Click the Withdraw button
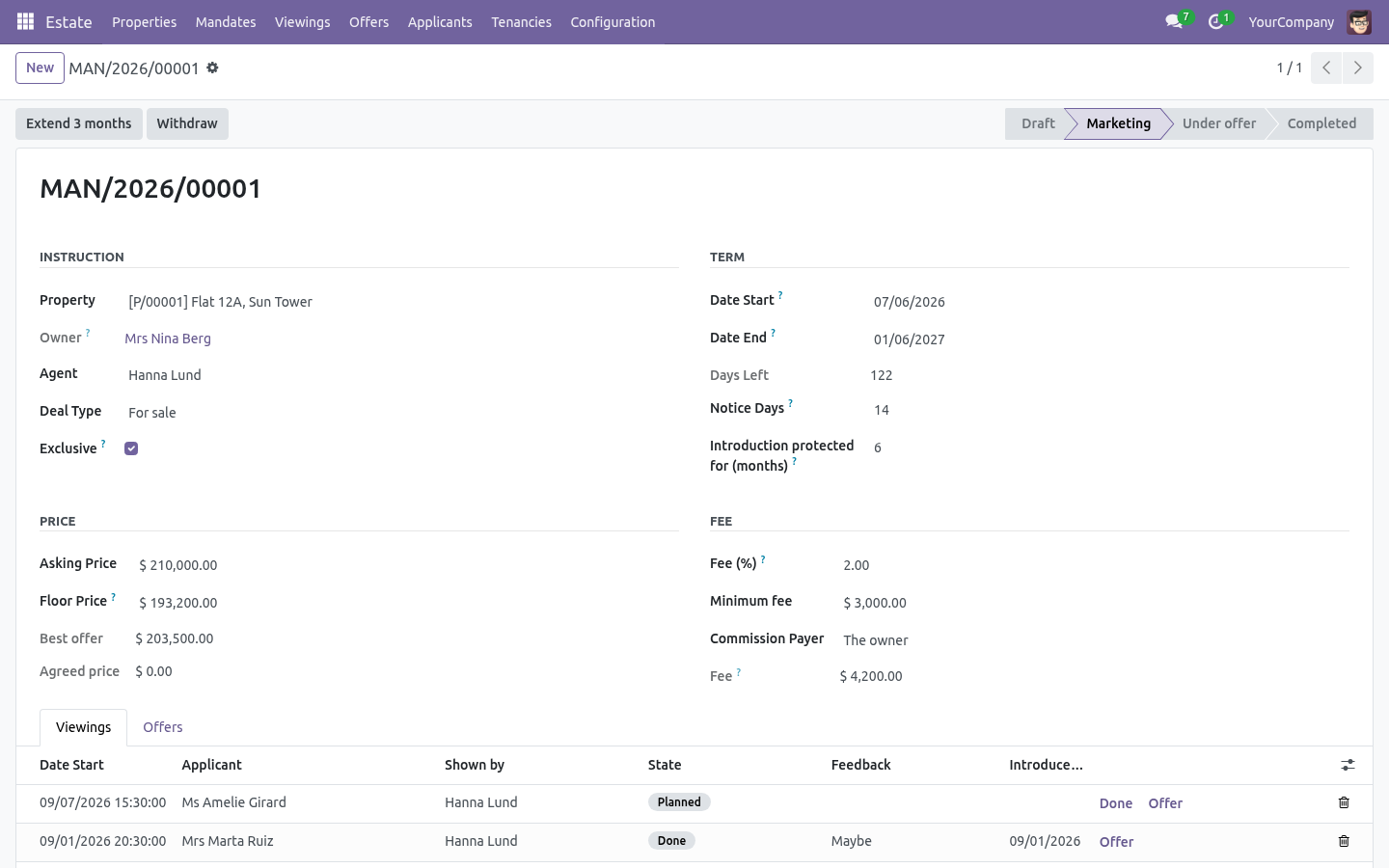 187,123
